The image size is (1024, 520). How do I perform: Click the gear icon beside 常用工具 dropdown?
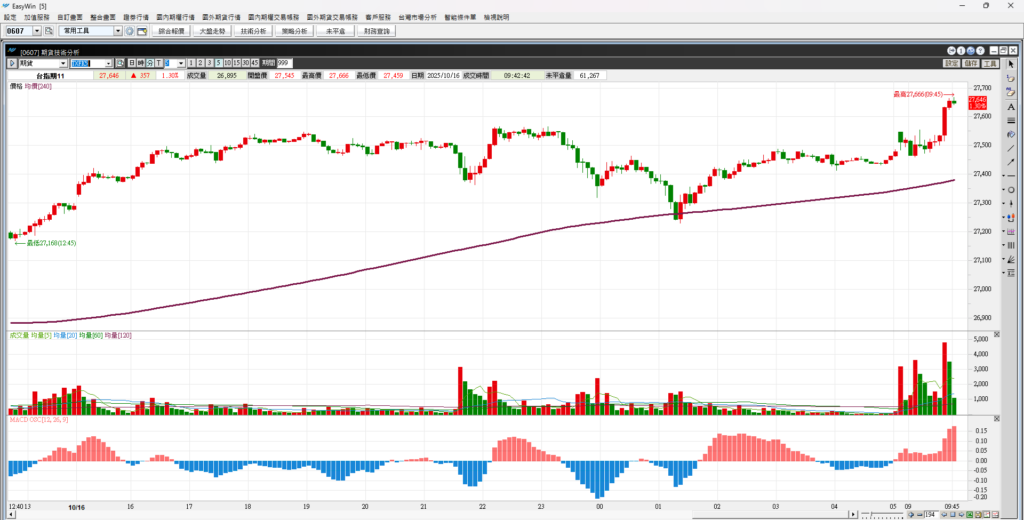point(129,31)
